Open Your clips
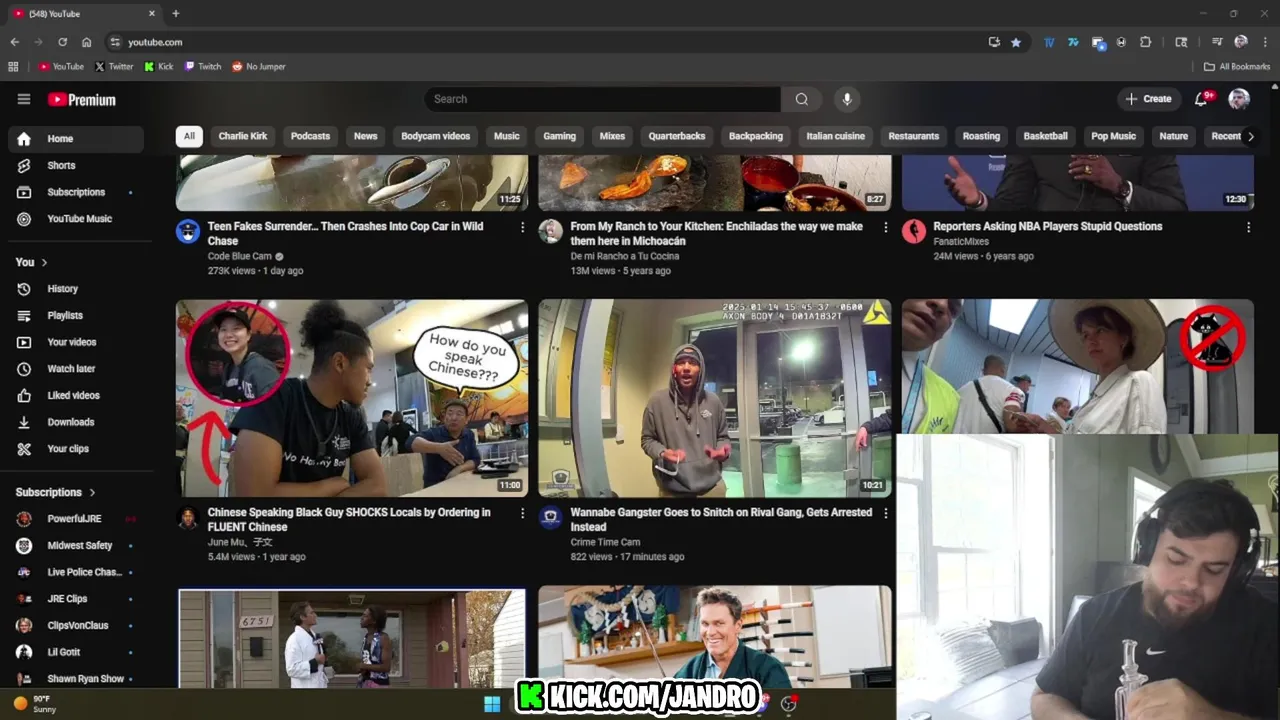 [x=76, y=449]
